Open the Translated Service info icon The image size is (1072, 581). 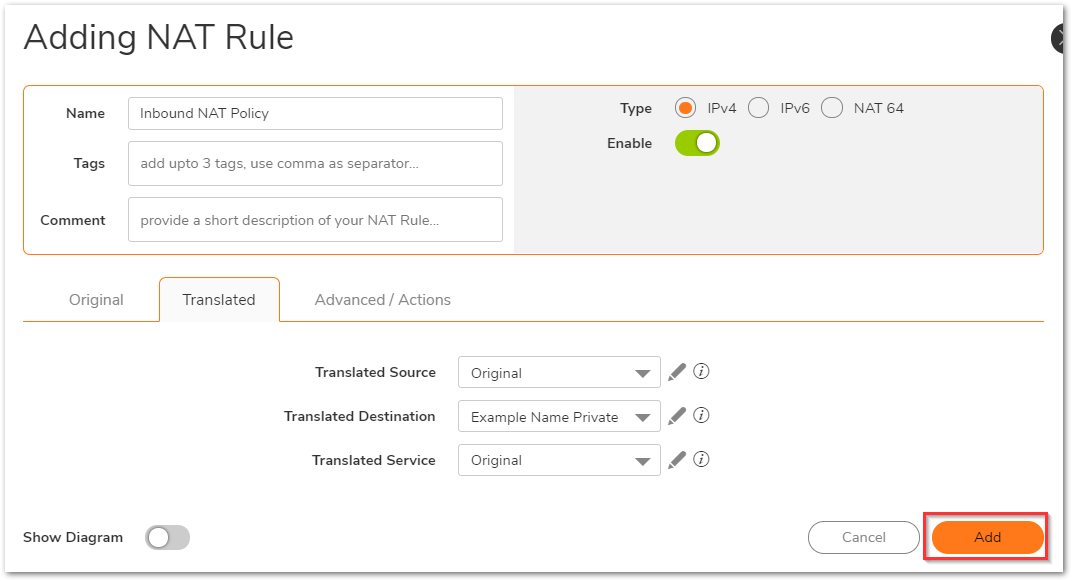702,460
